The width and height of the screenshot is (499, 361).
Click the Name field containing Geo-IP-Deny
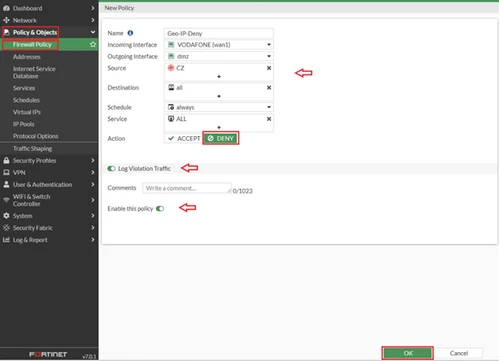pos(219,33)
